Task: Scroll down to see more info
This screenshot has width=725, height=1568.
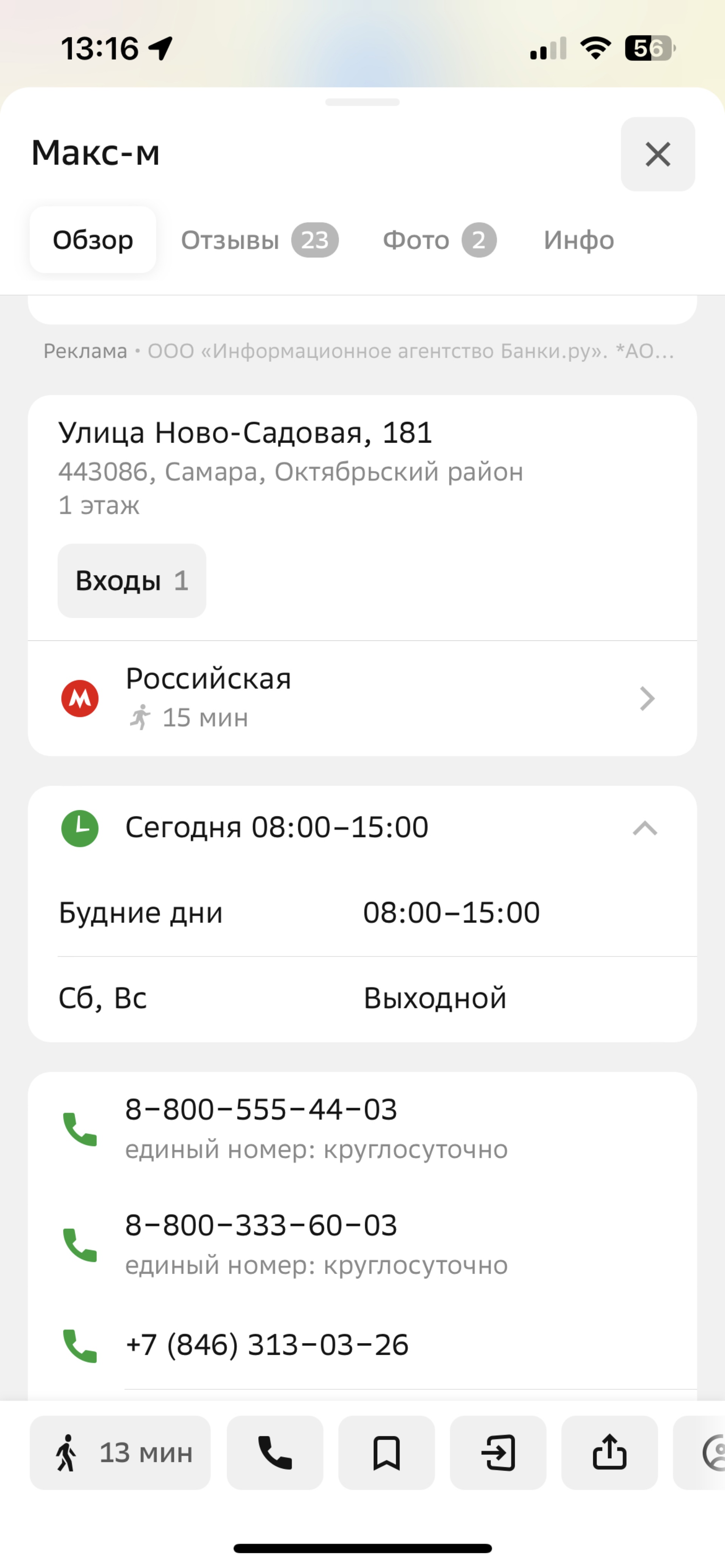Action: pyautogui.click(x=579, y=239)
